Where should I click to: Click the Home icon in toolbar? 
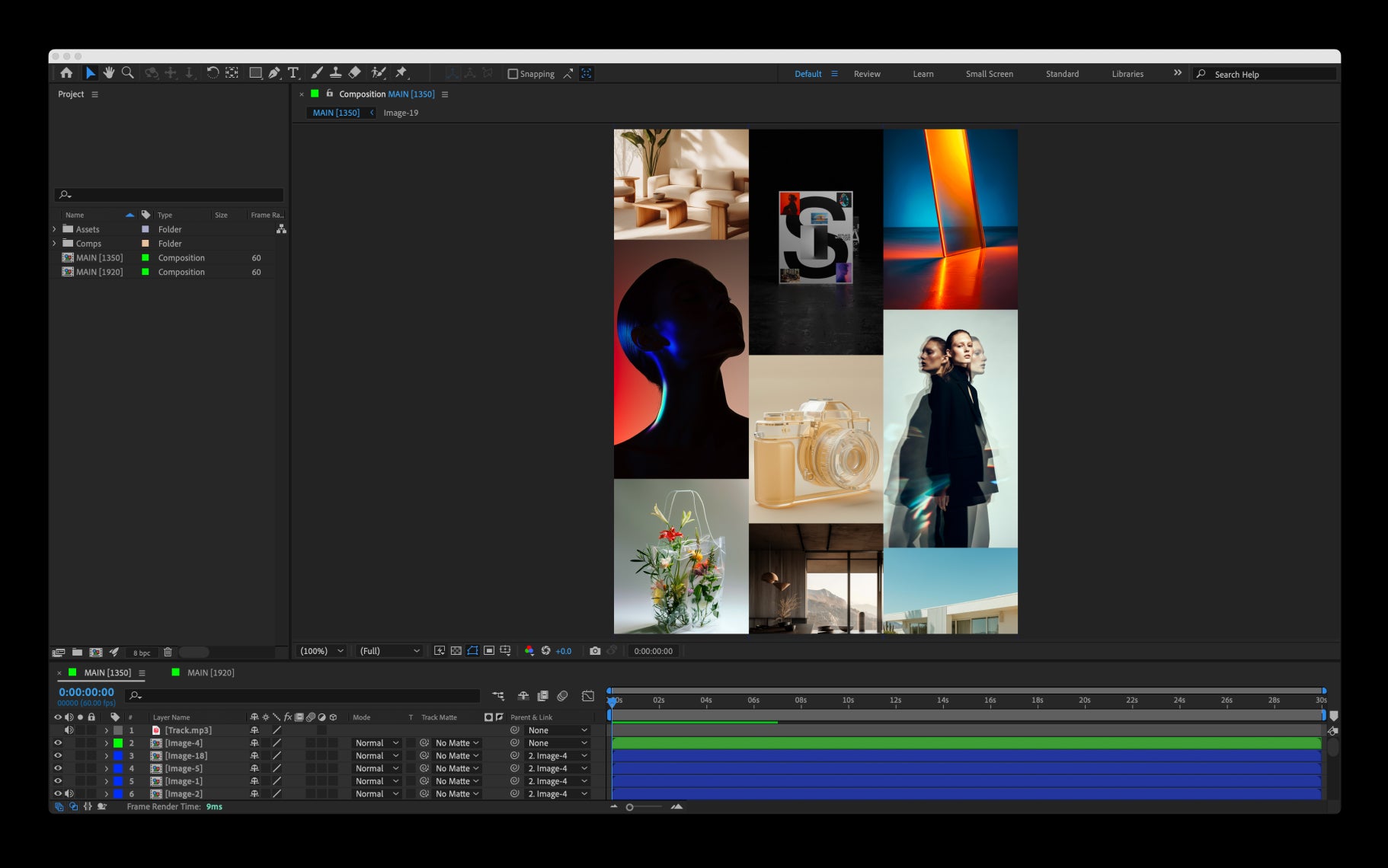pyautogui.click(x=66, y=73)
